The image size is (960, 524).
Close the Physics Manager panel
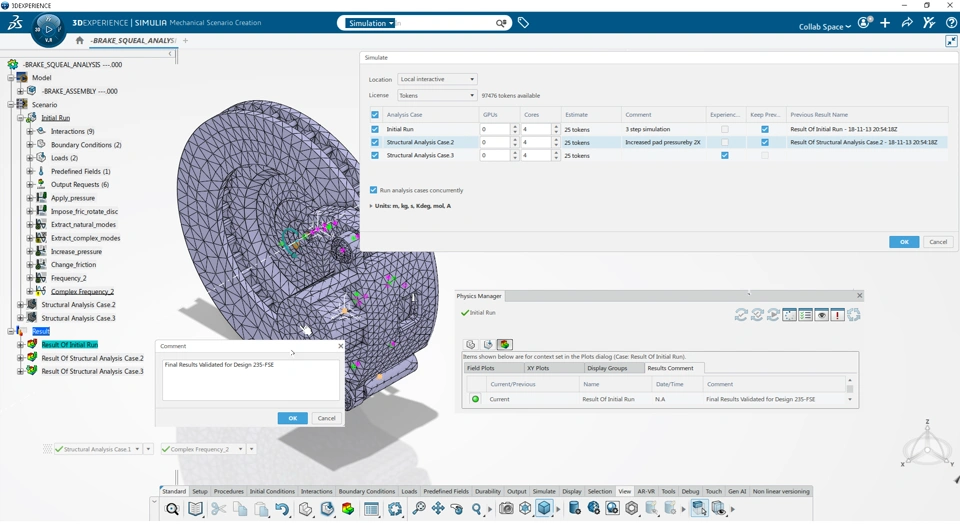tap(860, 296)
